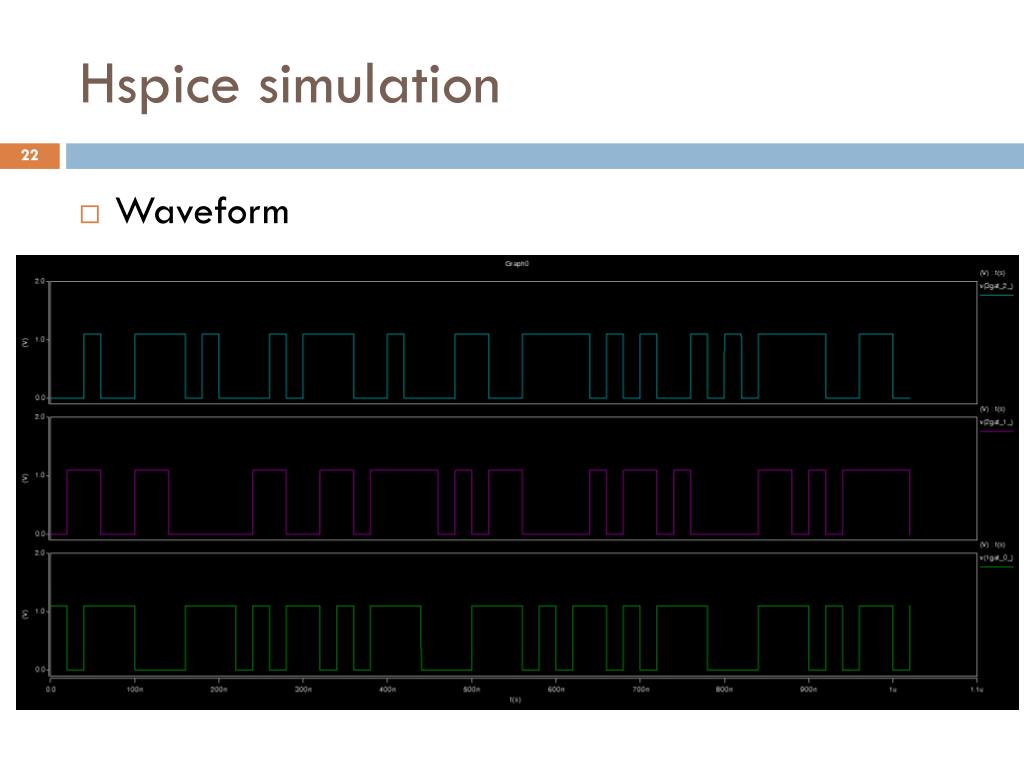Click the 't(s)' time axis title
1024x768 pixels.
tap(515, 699)
